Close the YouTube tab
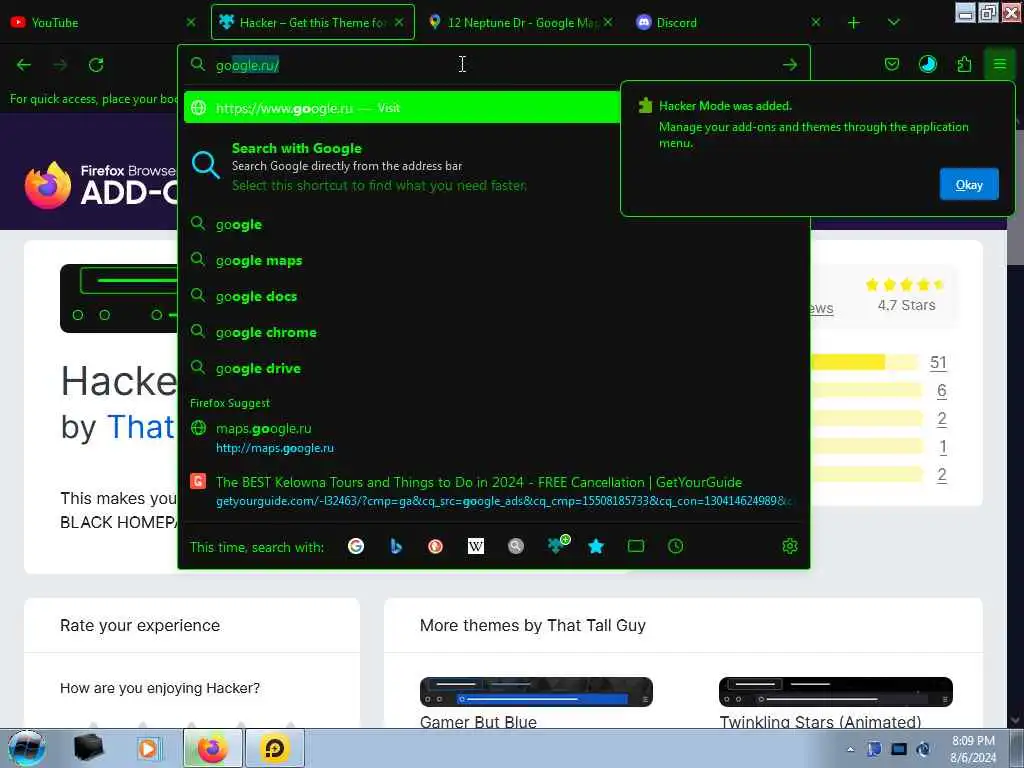The image size is (1024, 768). click(x=191, y=22)
